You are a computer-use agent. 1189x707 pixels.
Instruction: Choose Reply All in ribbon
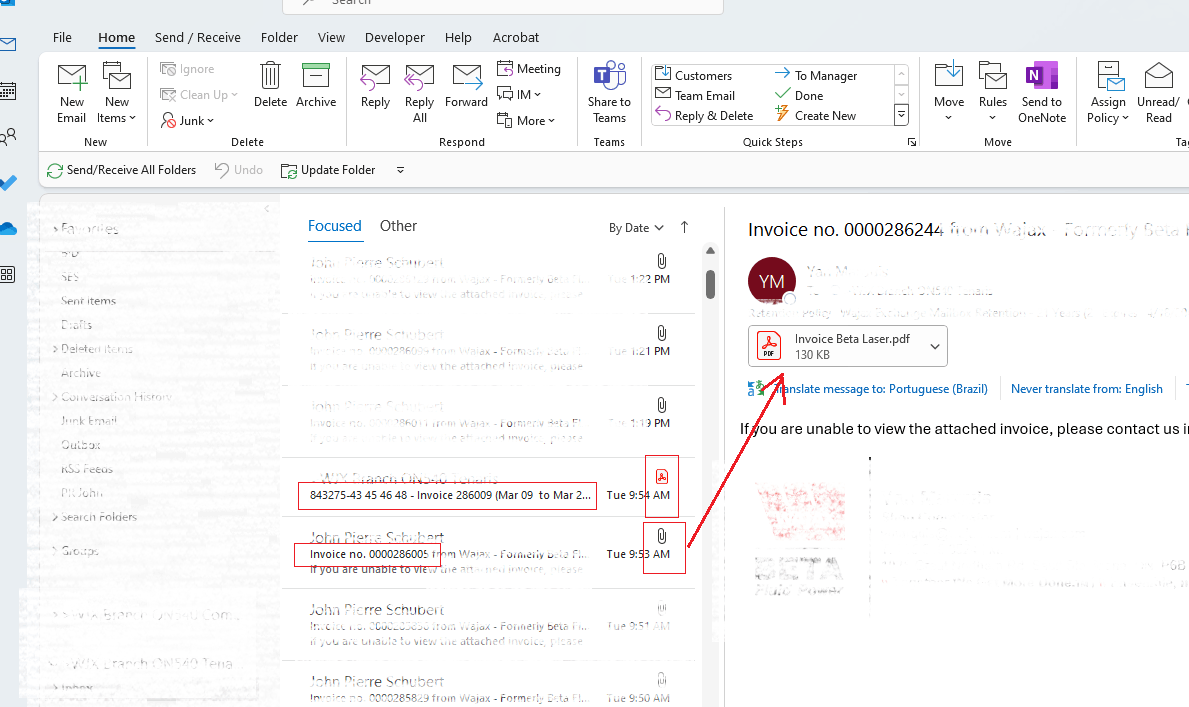419,93
